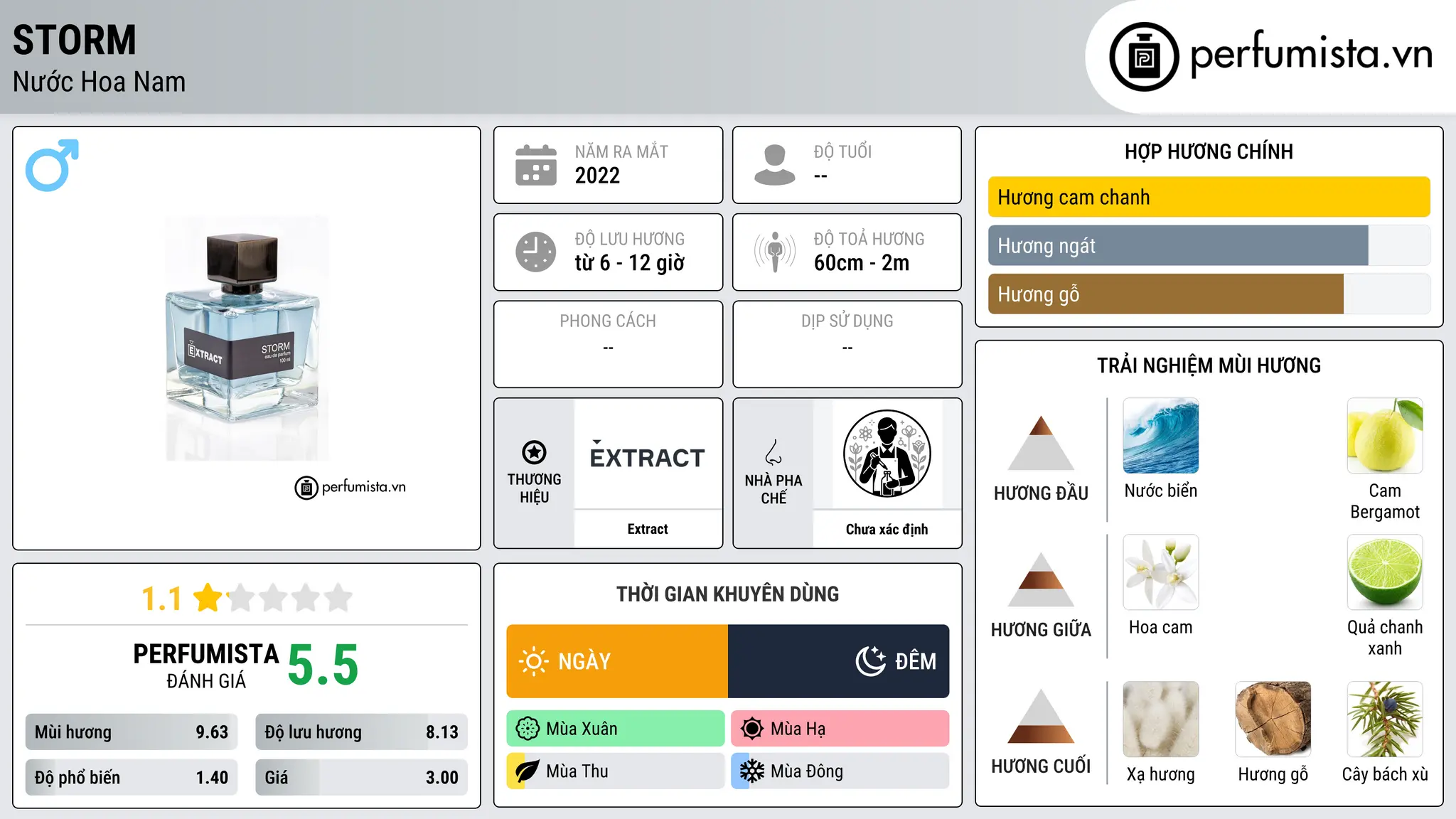Image resolution: width=1456 pixels, height=819 pixels.
Task: Click the green 5.5 Perfumista score
Action: (323, 665)
